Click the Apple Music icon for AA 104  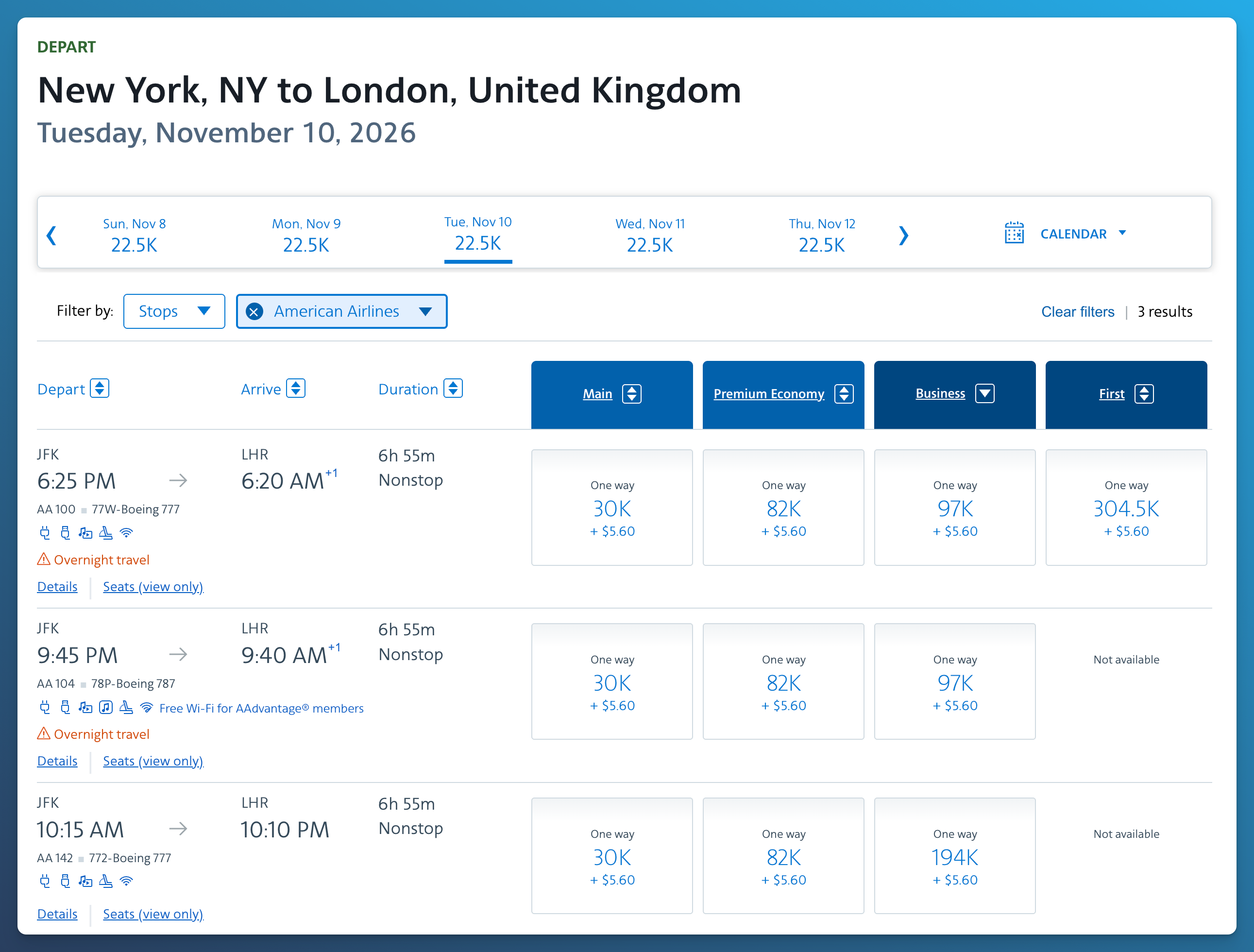click(x=106, y=707)
